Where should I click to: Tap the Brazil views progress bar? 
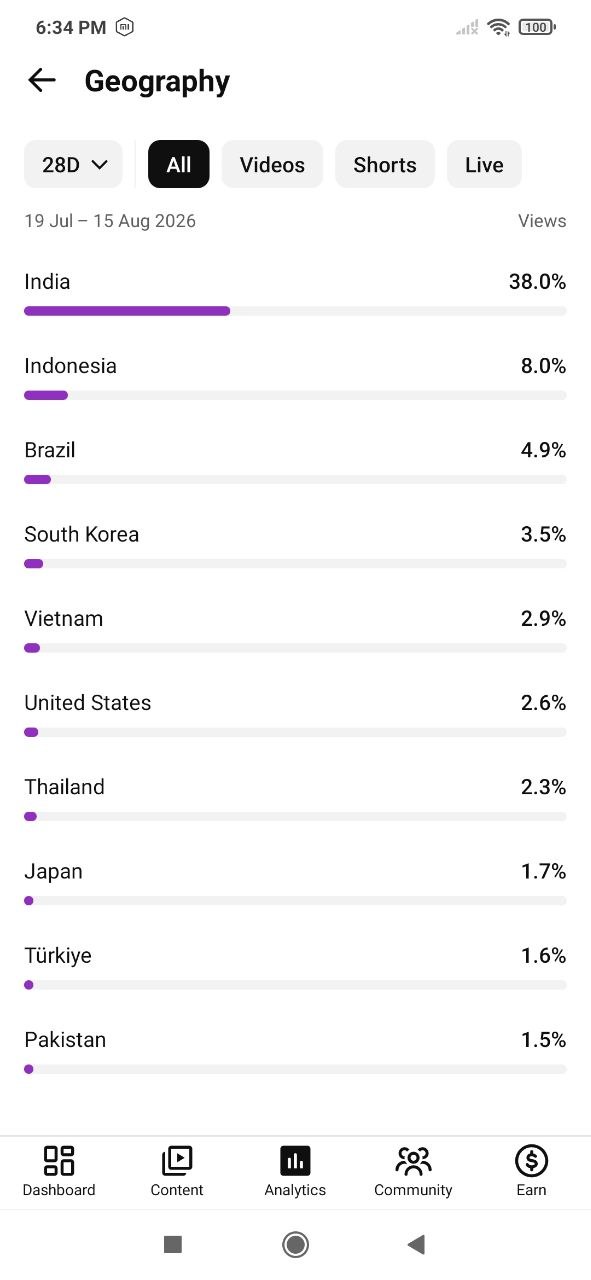295,479
